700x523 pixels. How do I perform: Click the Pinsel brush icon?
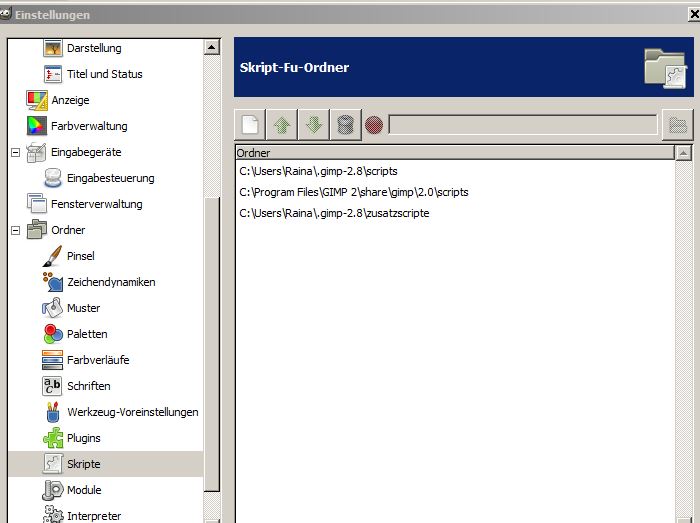(x=53, y=256)
